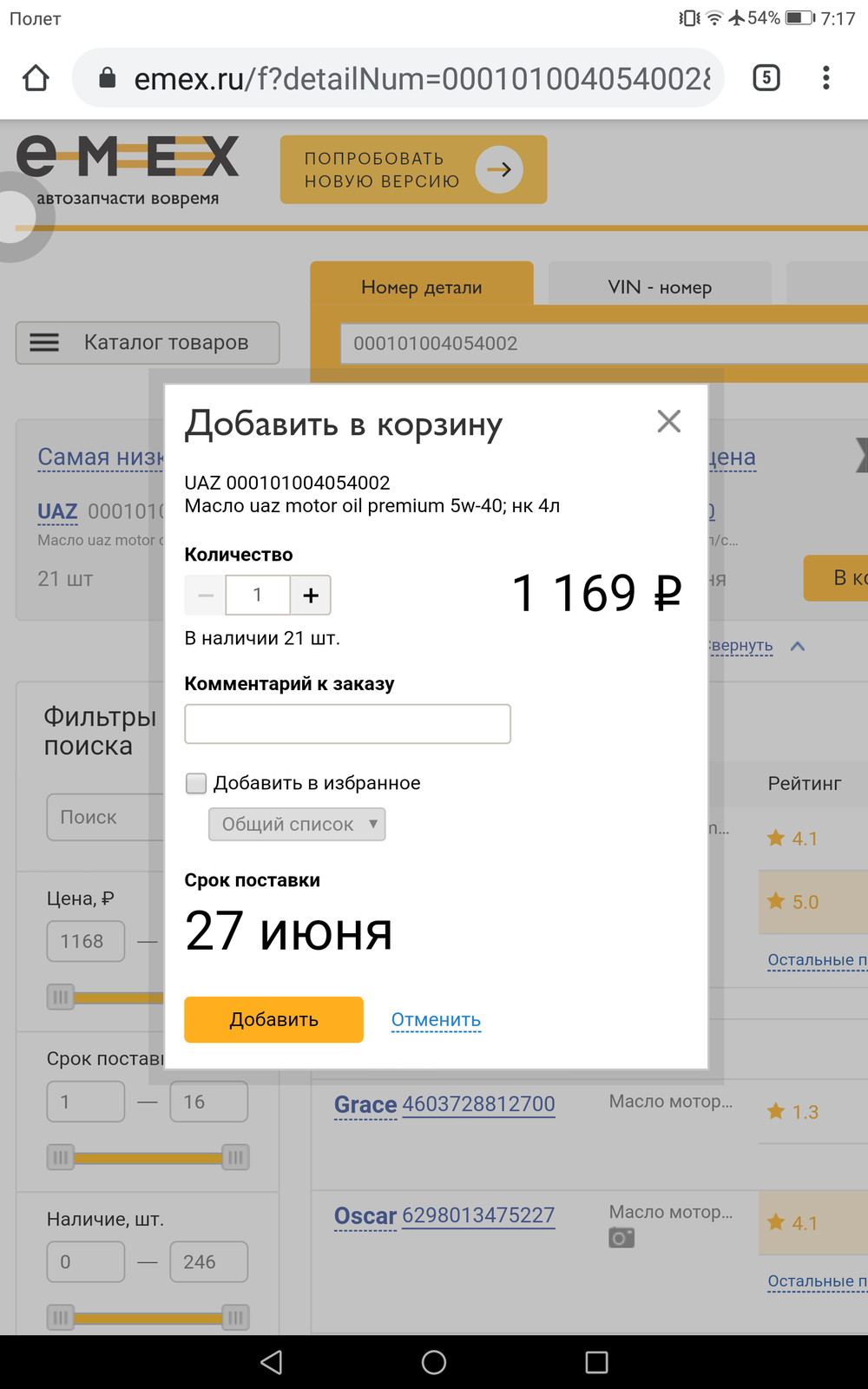Decrease quantity with the minus button

click(x=206, y=596)
